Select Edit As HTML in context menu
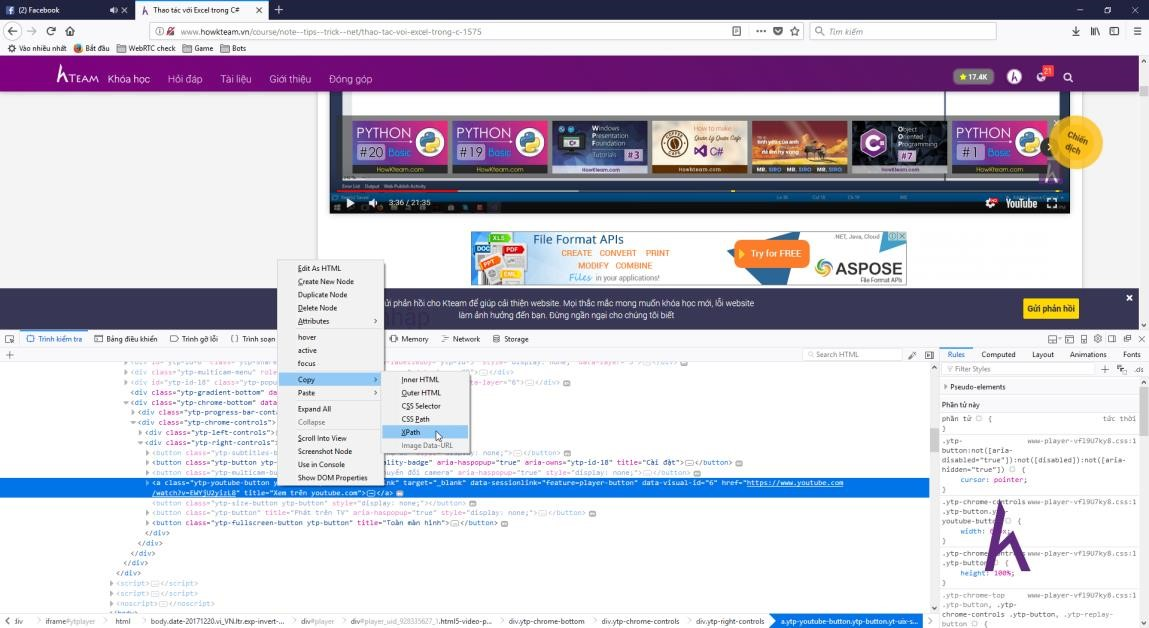The image size is (1149, 628). 331,268
